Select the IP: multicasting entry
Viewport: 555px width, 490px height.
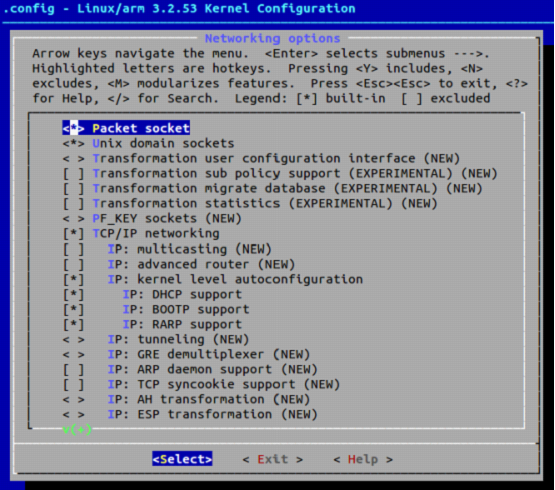pos(190,249)
